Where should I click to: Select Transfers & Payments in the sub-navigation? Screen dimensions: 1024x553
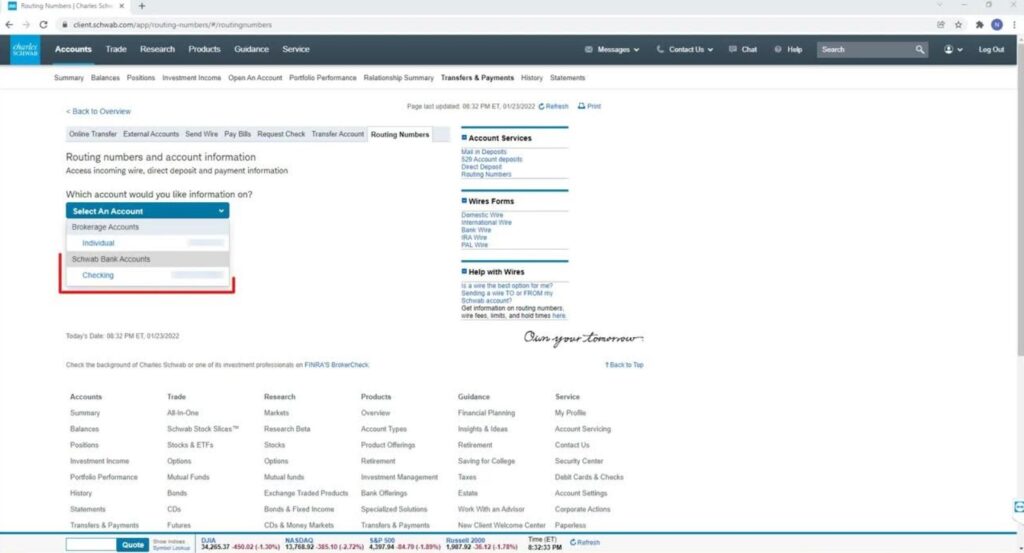coord(477,78)
